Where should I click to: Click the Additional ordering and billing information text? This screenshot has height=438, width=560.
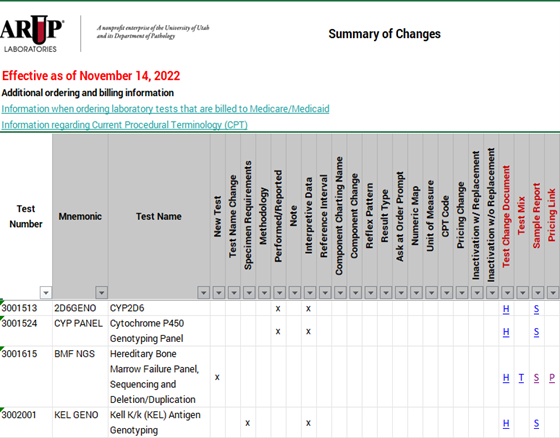(x=88, y=93)
